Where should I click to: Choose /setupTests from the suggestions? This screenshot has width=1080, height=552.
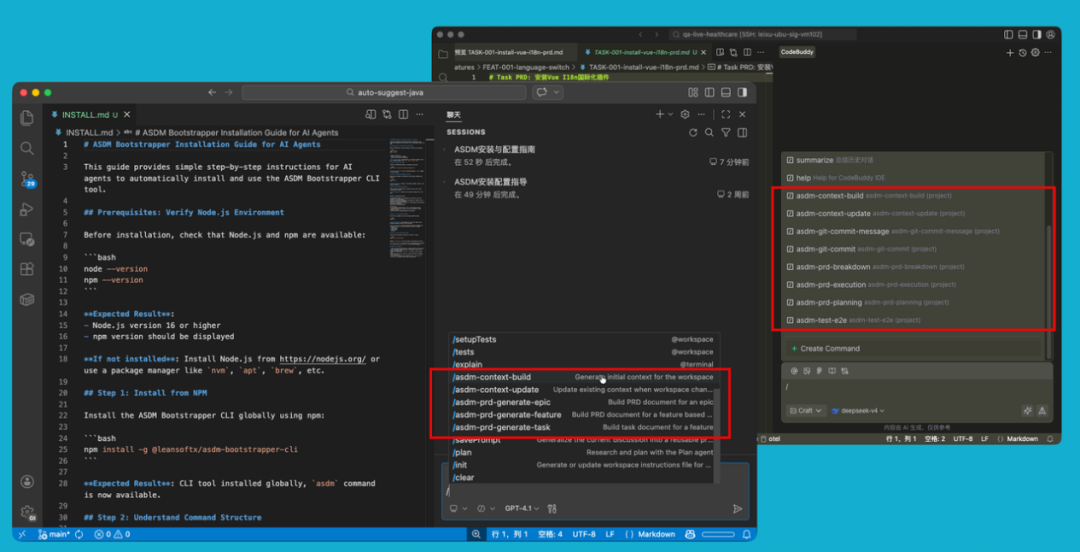pos(582,339)
